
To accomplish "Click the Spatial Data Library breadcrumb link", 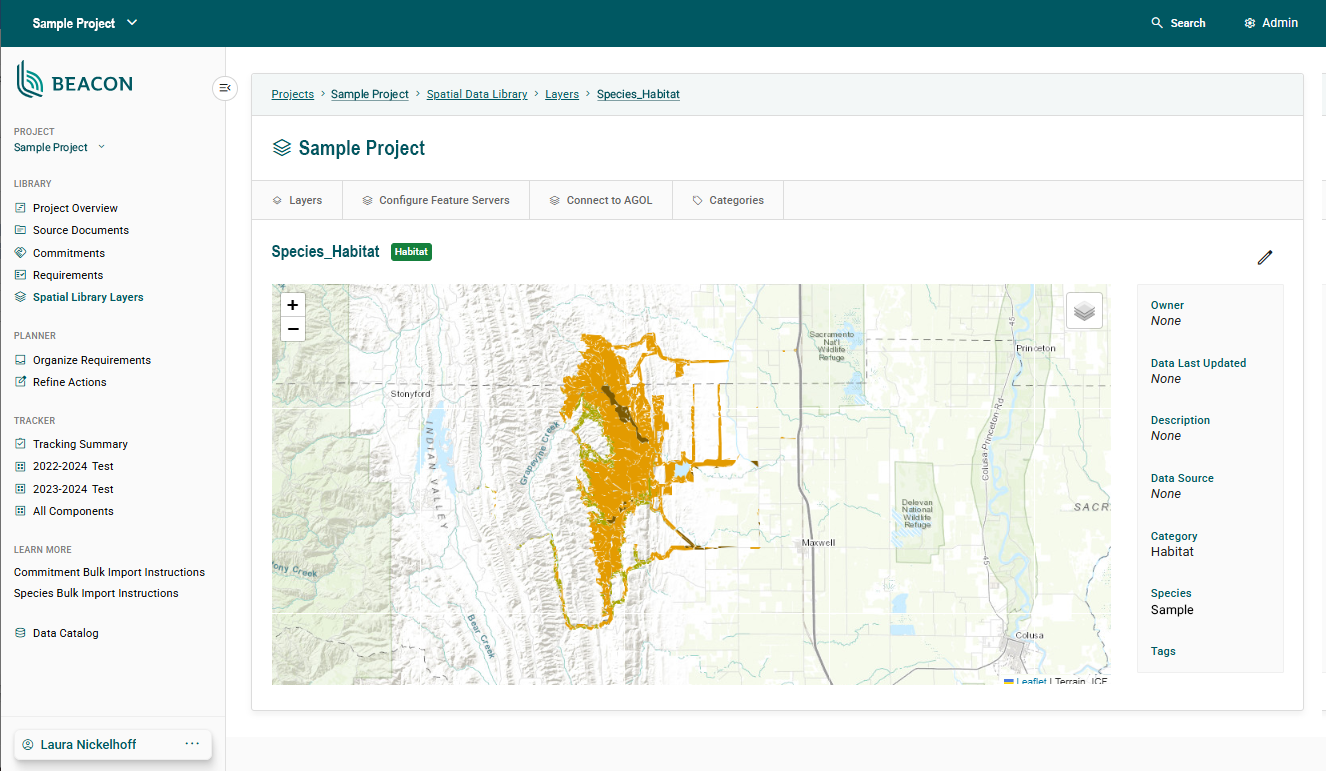I will (x=476, y=94).
